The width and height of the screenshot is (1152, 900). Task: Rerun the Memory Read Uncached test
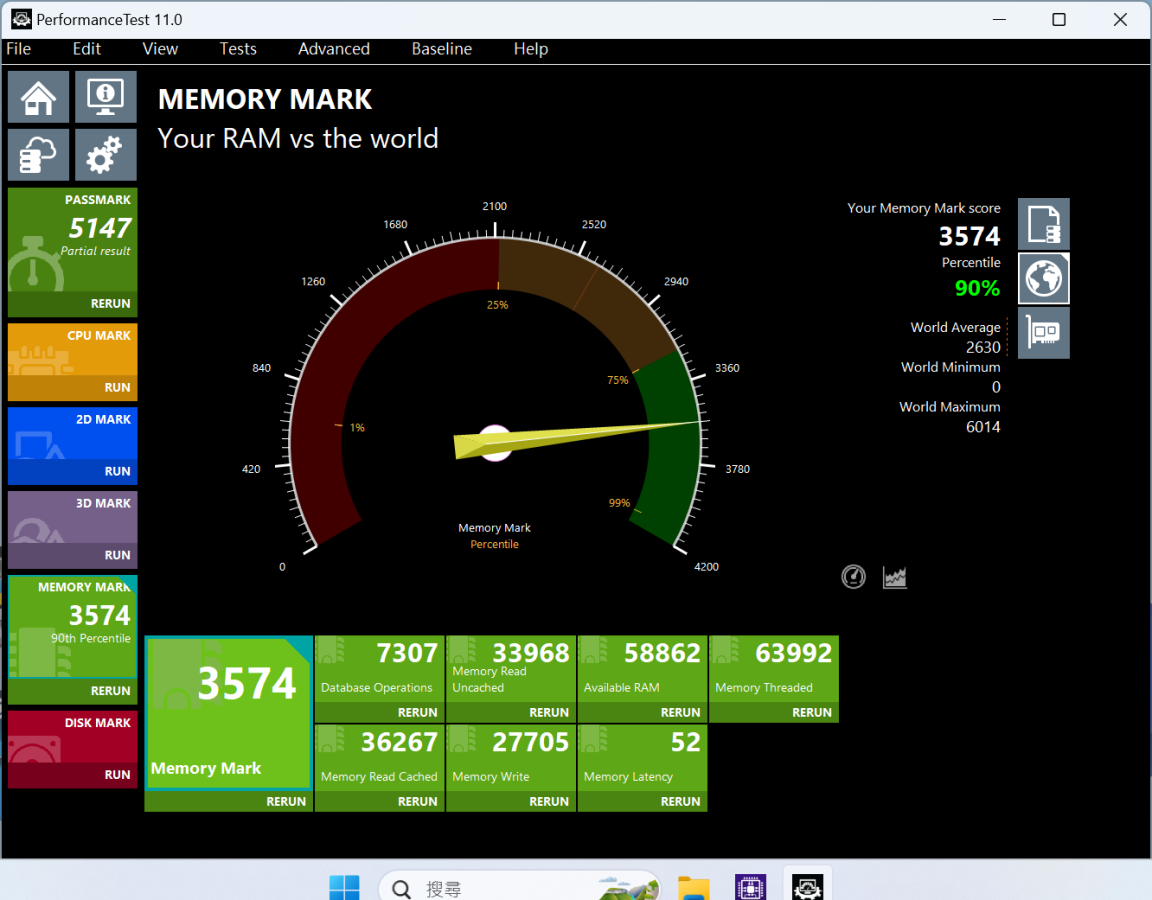click(x=511, y=712)
